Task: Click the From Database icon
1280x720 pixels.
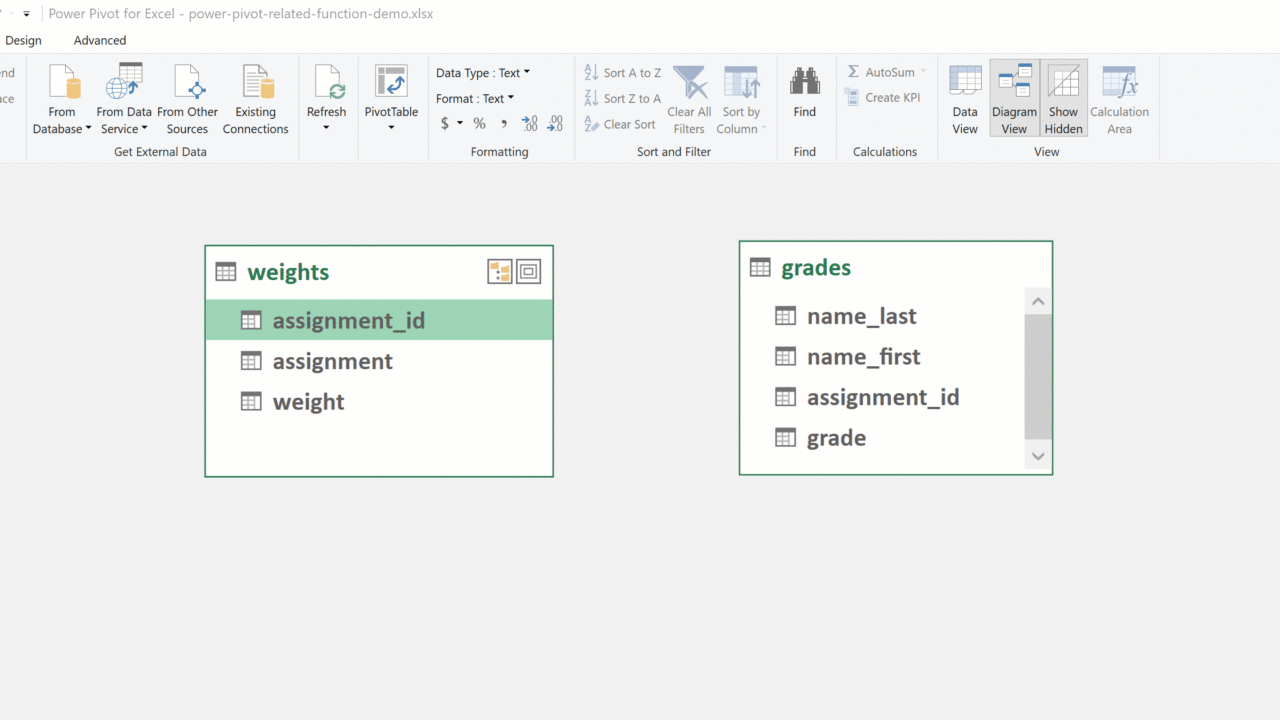Action: [62, 84]
